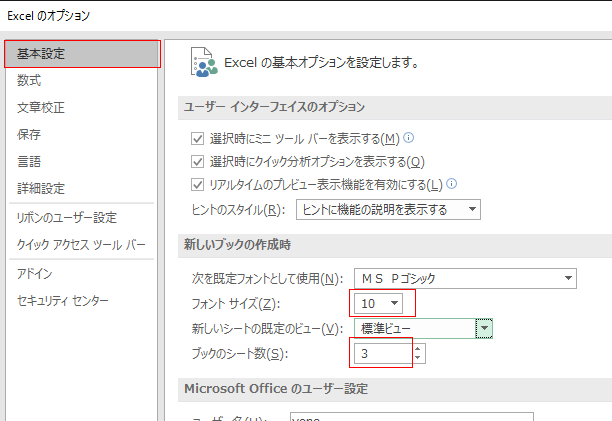
Task: Toggle mini toolbar on selection checkbox
Action: (196, 138)
